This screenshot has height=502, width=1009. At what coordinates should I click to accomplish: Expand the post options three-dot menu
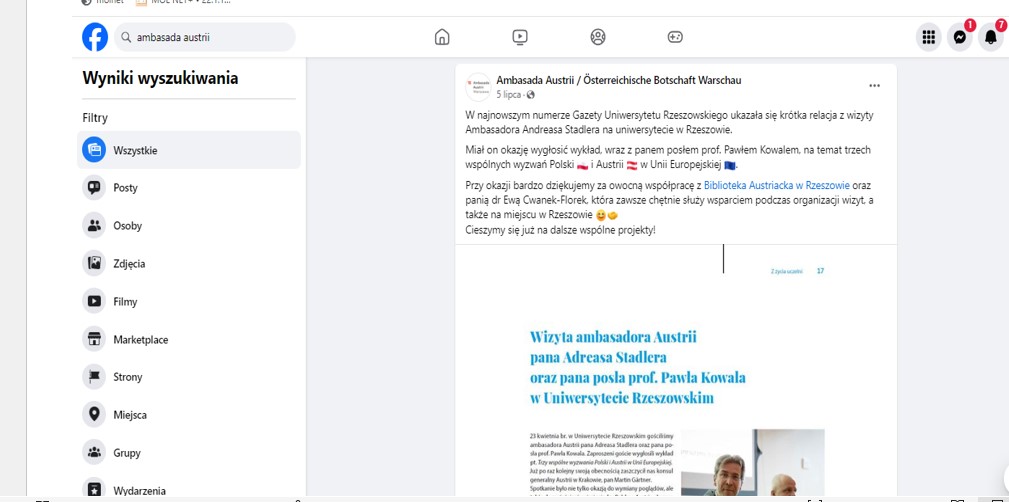click(x=874, y=86)
